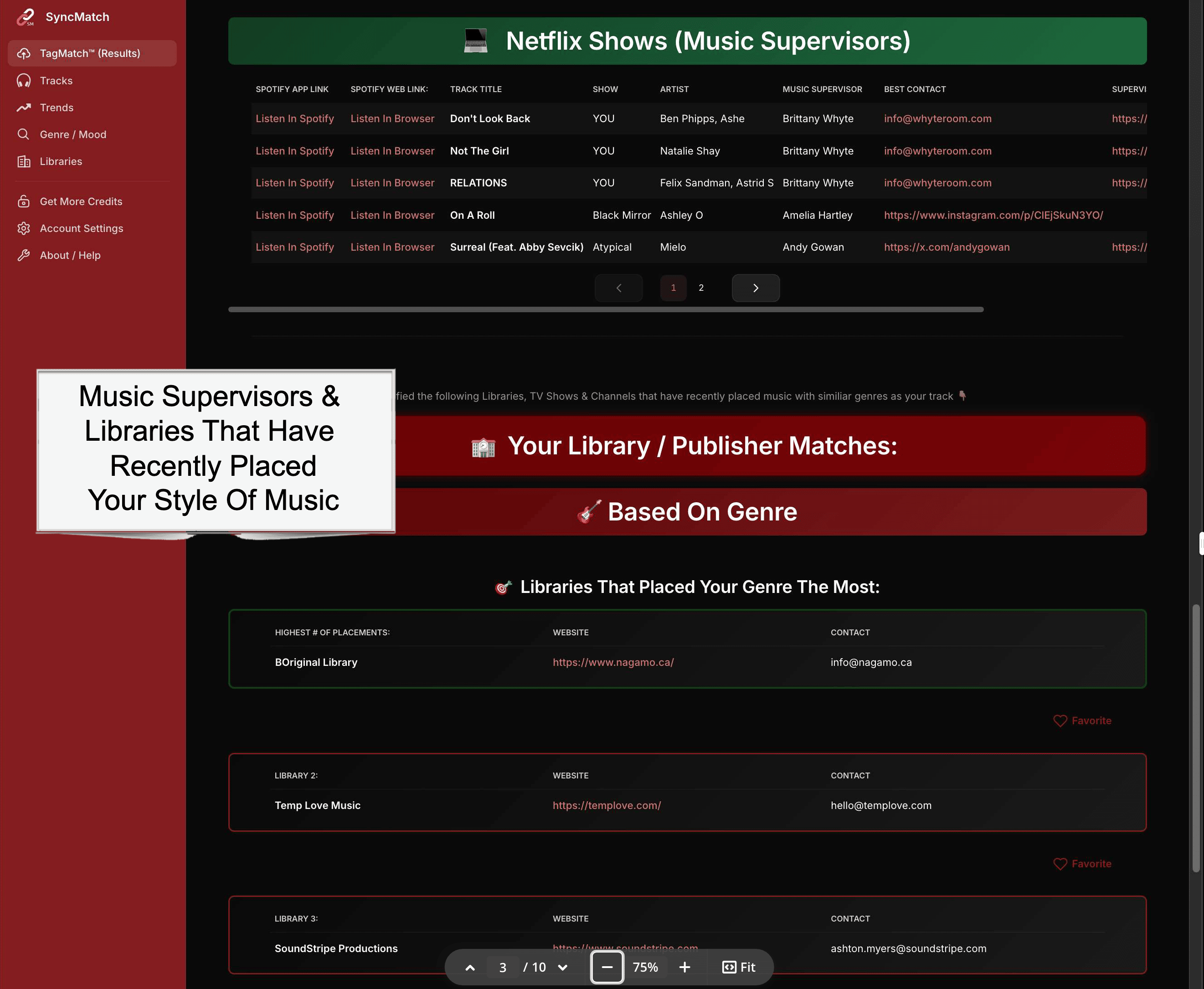Open TagMatch (Results) menu item
The width and height of the screenshot is (1204, 989).
(92, 54)
